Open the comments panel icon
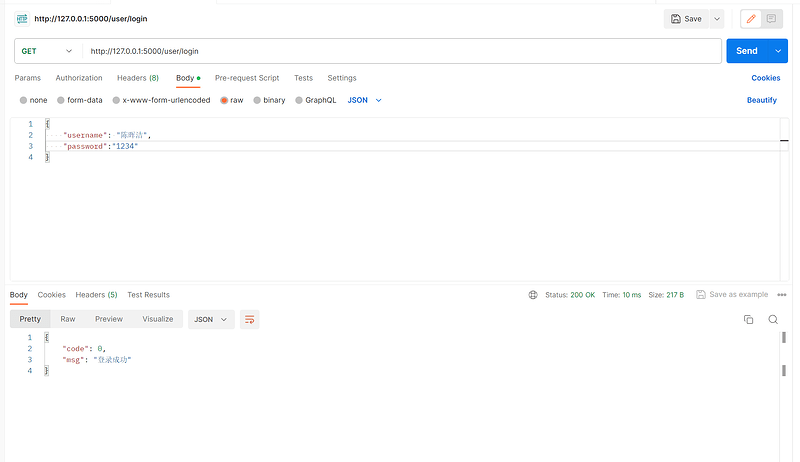The image size is (800, 462). click(x=771, y=19)
